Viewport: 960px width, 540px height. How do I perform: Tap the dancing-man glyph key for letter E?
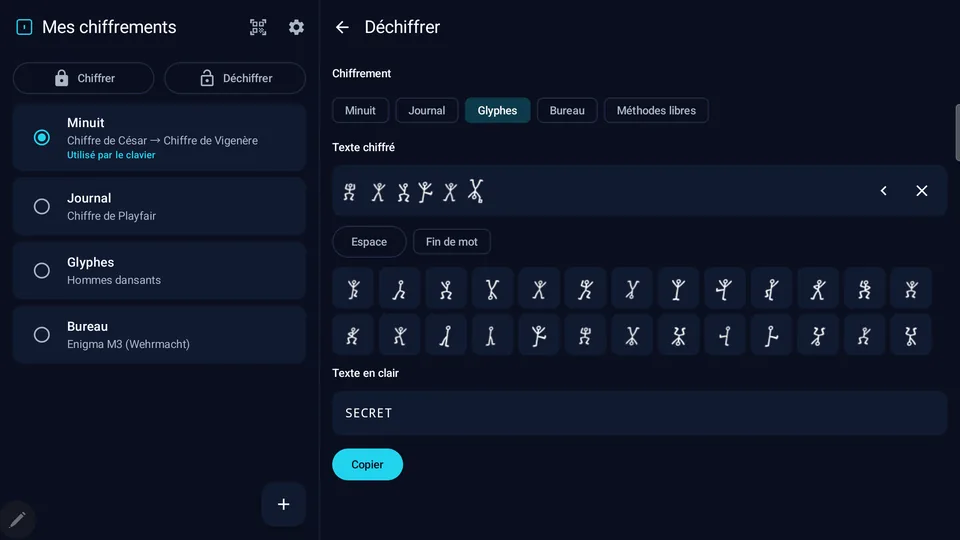(539, 289)
